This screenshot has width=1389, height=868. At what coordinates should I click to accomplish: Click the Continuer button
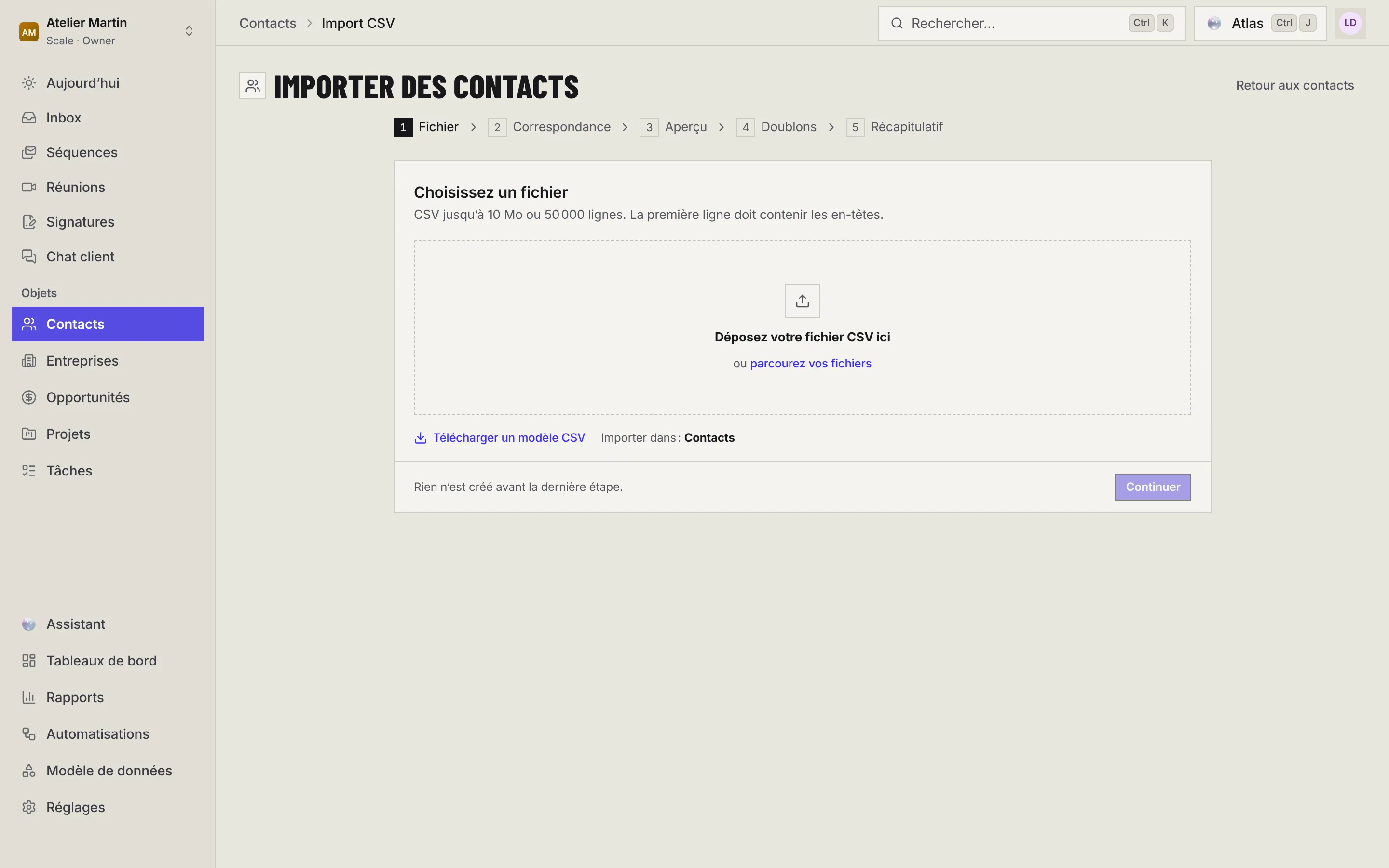pos(1153,487)
